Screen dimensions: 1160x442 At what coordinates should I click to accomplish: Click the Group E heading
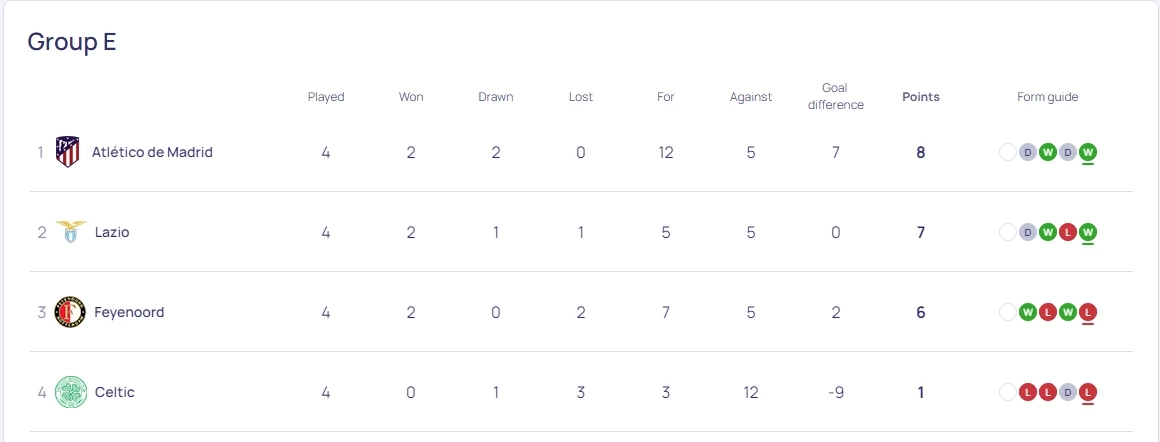[x=72, y=42]
